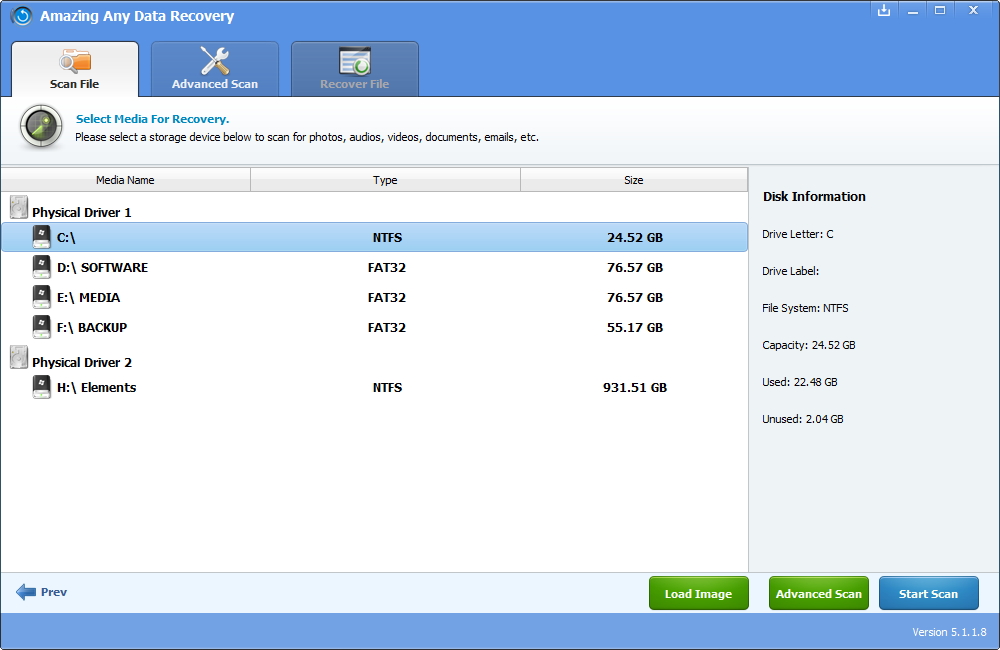
Task: Click the app logo in title bar
Action: click(x=21, y=16)
